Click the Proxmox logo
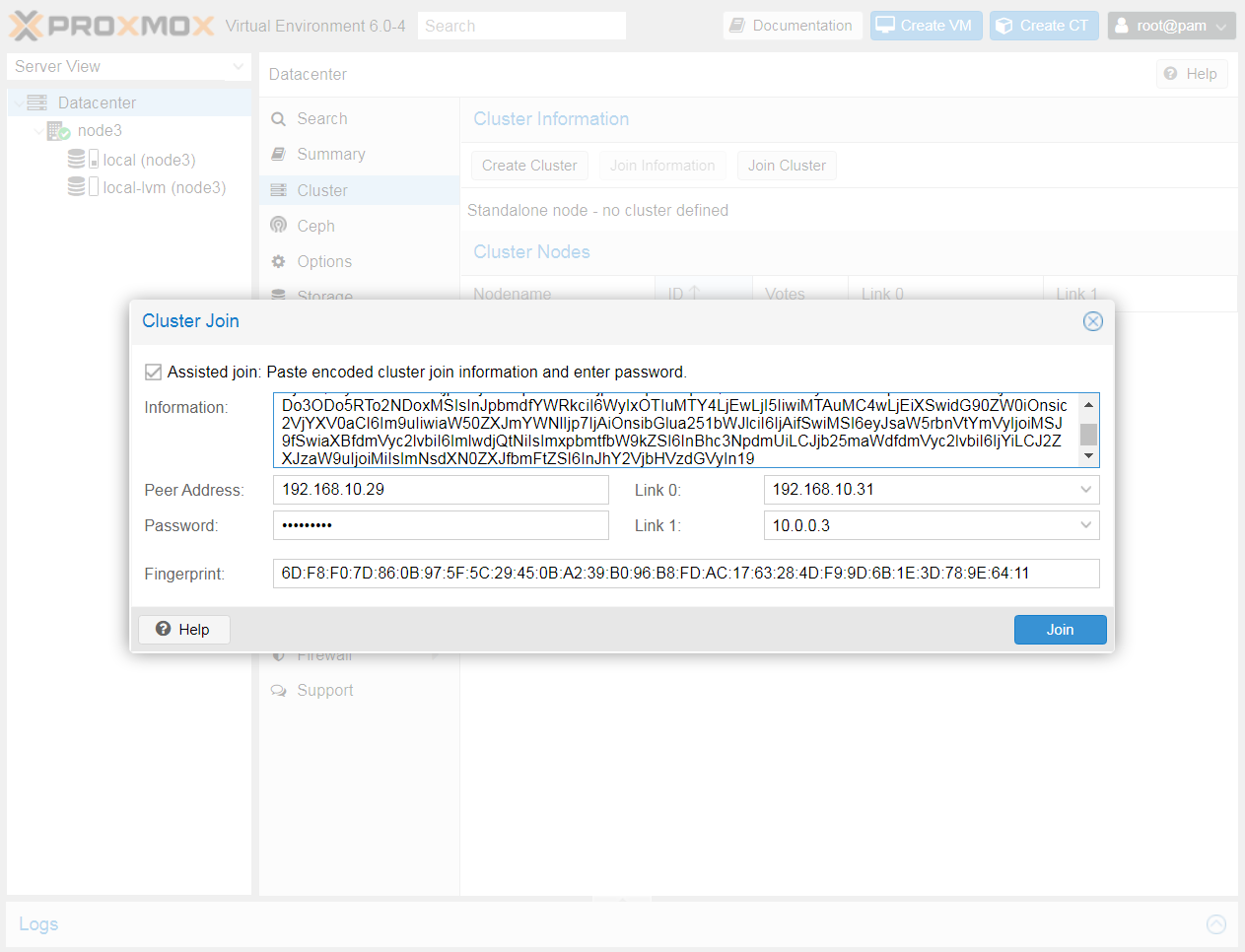This screenshot has height=952, width=1245. pyautogui.click(x=111, y=26)
